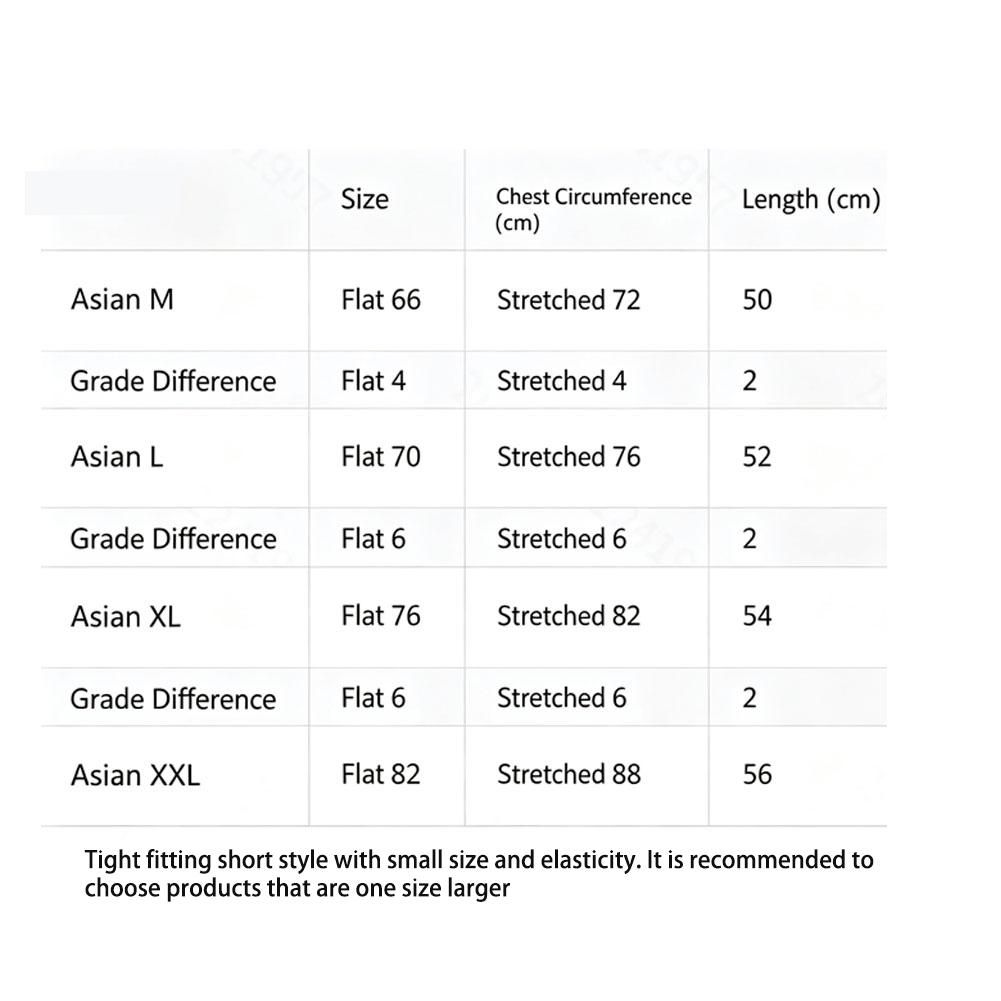Click the Size column header
This screenshot has width=1001, height=1001.
365,199
